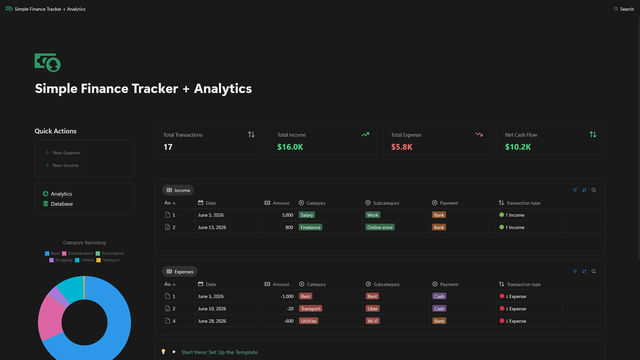Open filter icon for Income table

(x=575, y=190)
